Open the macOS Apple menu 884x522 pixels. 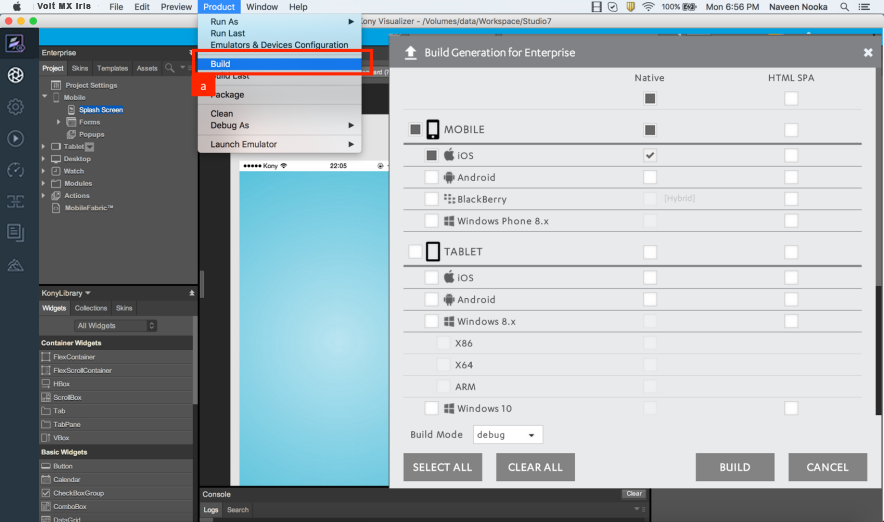(17, 7)
